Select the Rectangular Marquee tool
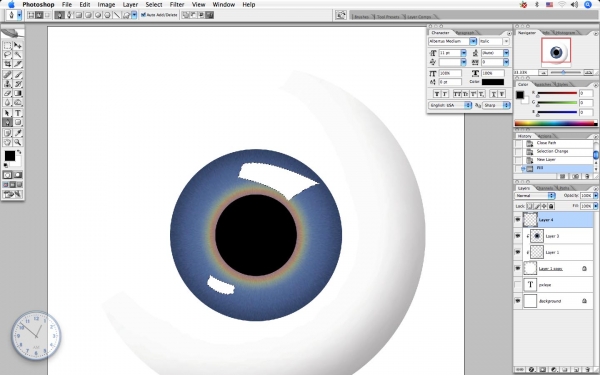 tap(7, 46)
